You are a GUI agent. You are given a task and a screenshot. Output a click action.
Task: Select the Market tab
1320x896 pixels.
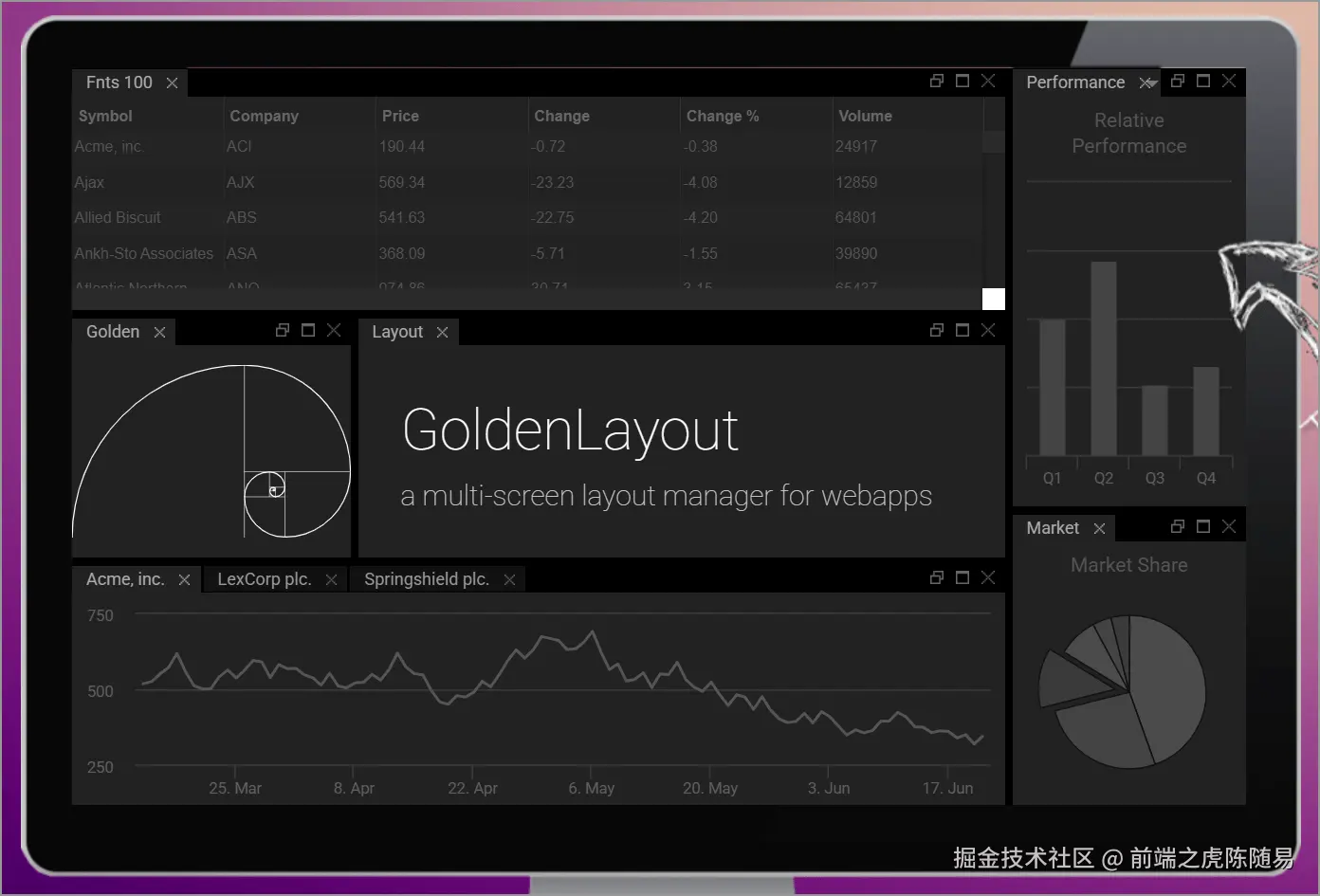(1052, 527)
